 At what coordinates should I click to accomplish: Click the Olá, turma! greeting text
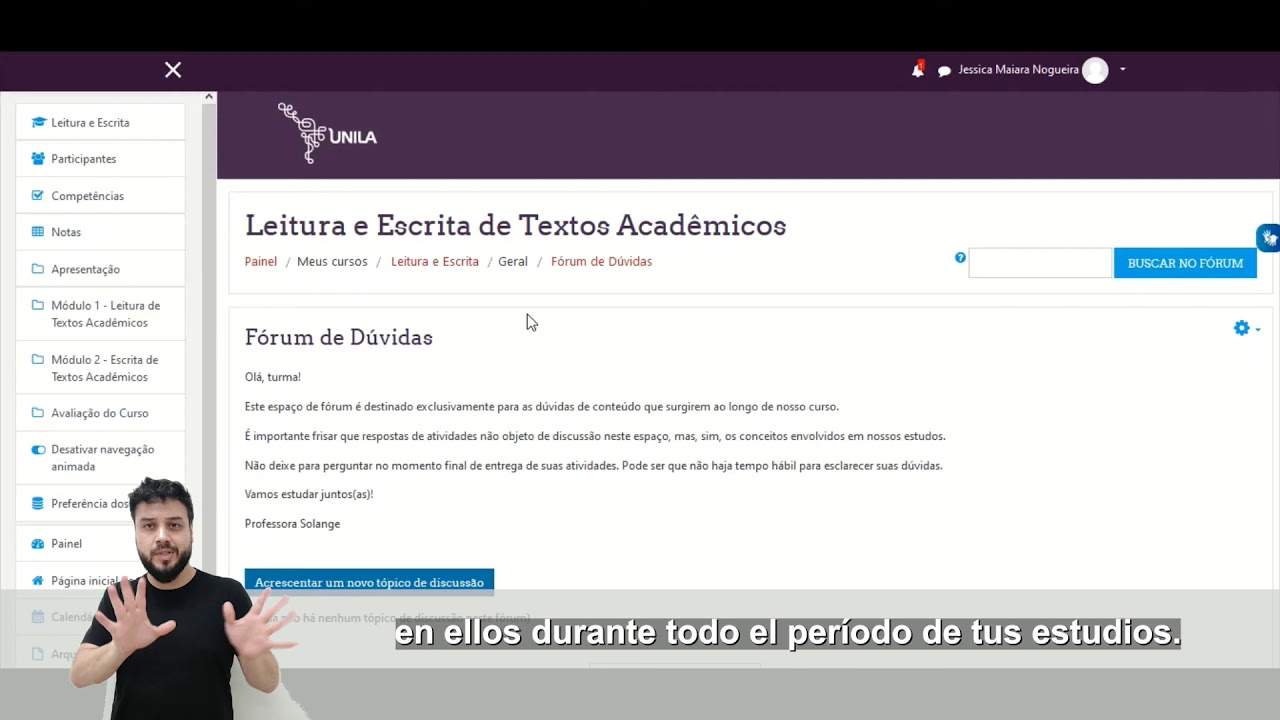(273, 377)
